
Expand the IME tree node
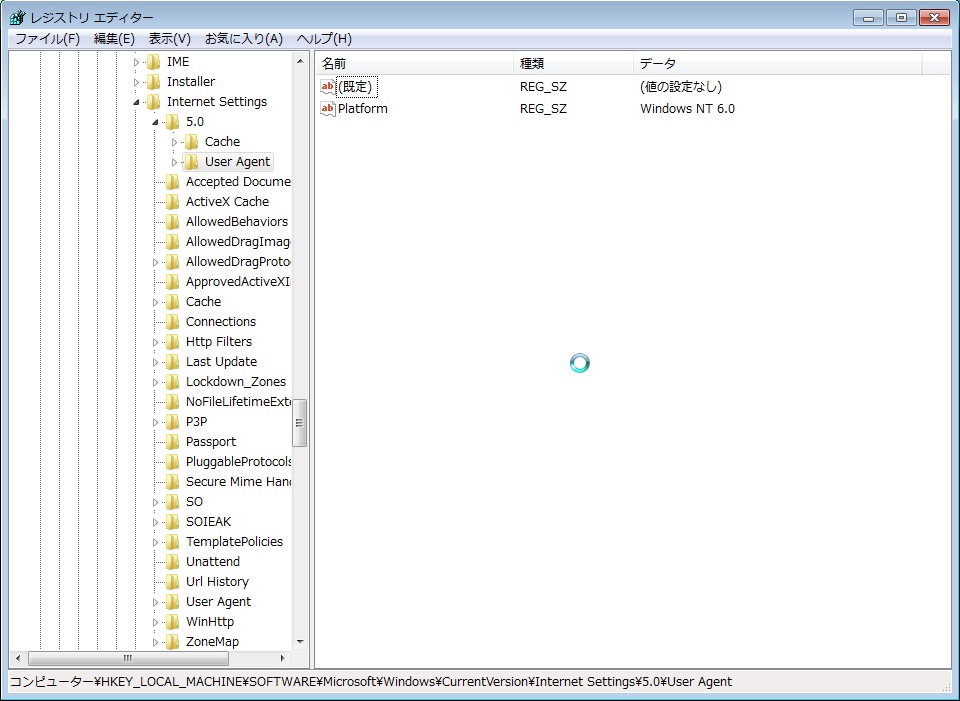[x=136, y=62]
